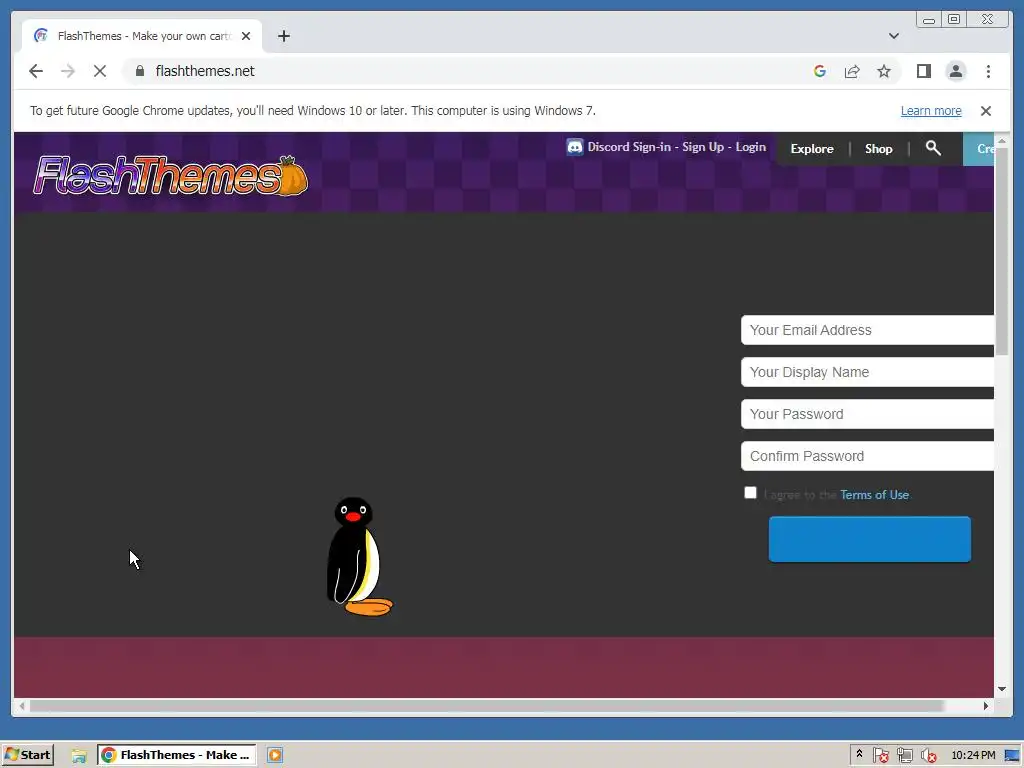Open Action Center flag icon

pos(880,756)
